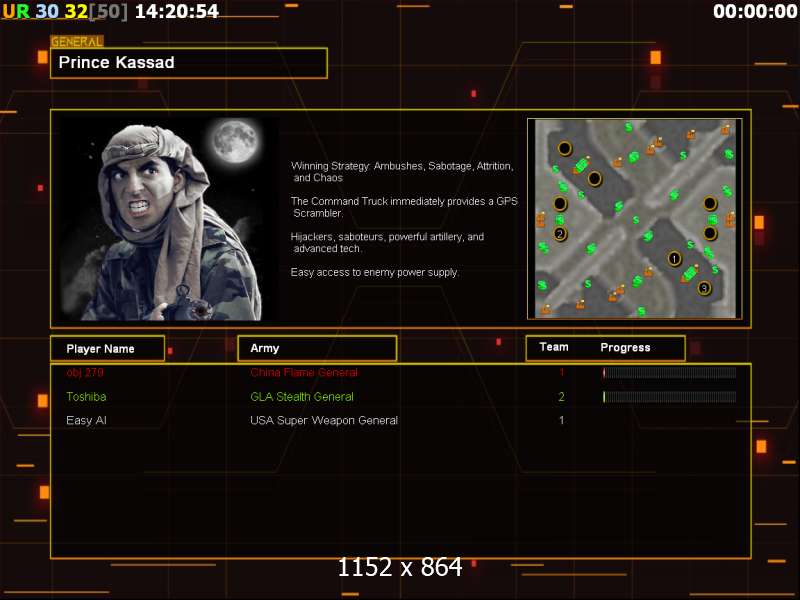The width and height of the screenshot is (800, 600).
Task: Click the Command Truck GPS Scrambler text
Action: (x=404, y=207)
